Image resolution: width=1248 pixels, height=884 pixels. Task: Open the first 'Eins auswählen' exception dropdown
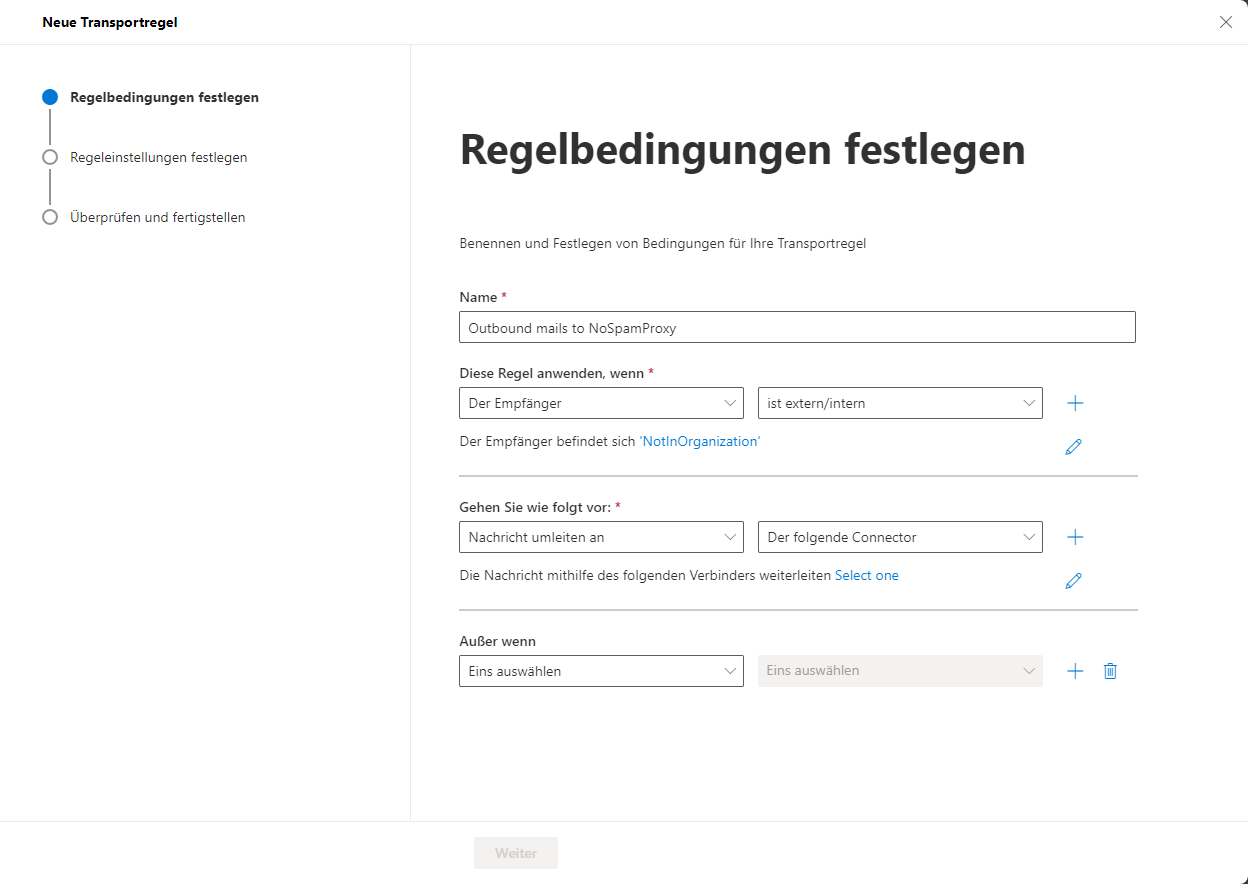click(x=601, y=671)
